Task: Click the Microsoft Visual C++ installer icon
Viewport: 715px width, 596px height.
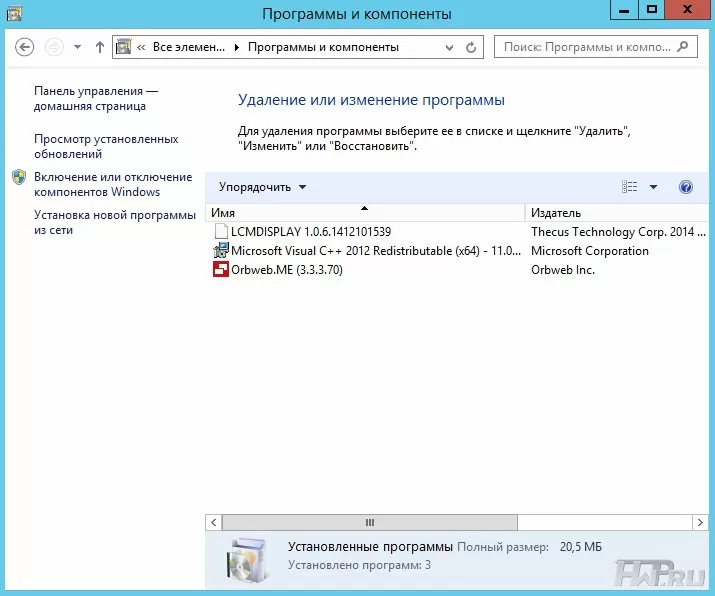Action: (221, 250)
